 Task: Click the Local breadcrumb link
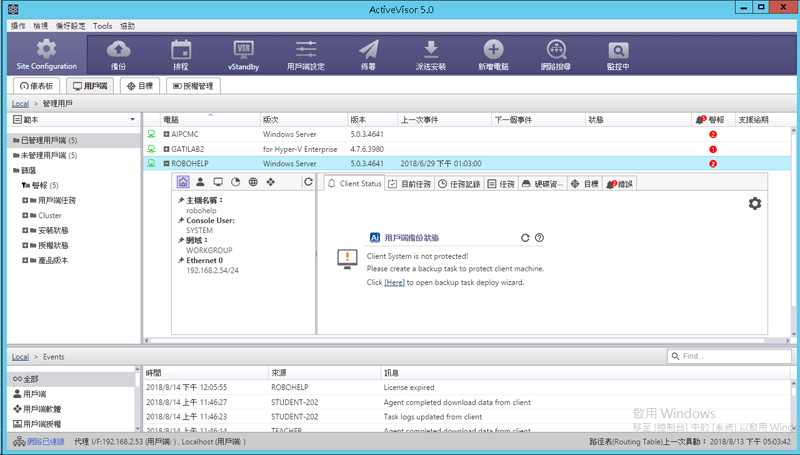pos(20,103)
